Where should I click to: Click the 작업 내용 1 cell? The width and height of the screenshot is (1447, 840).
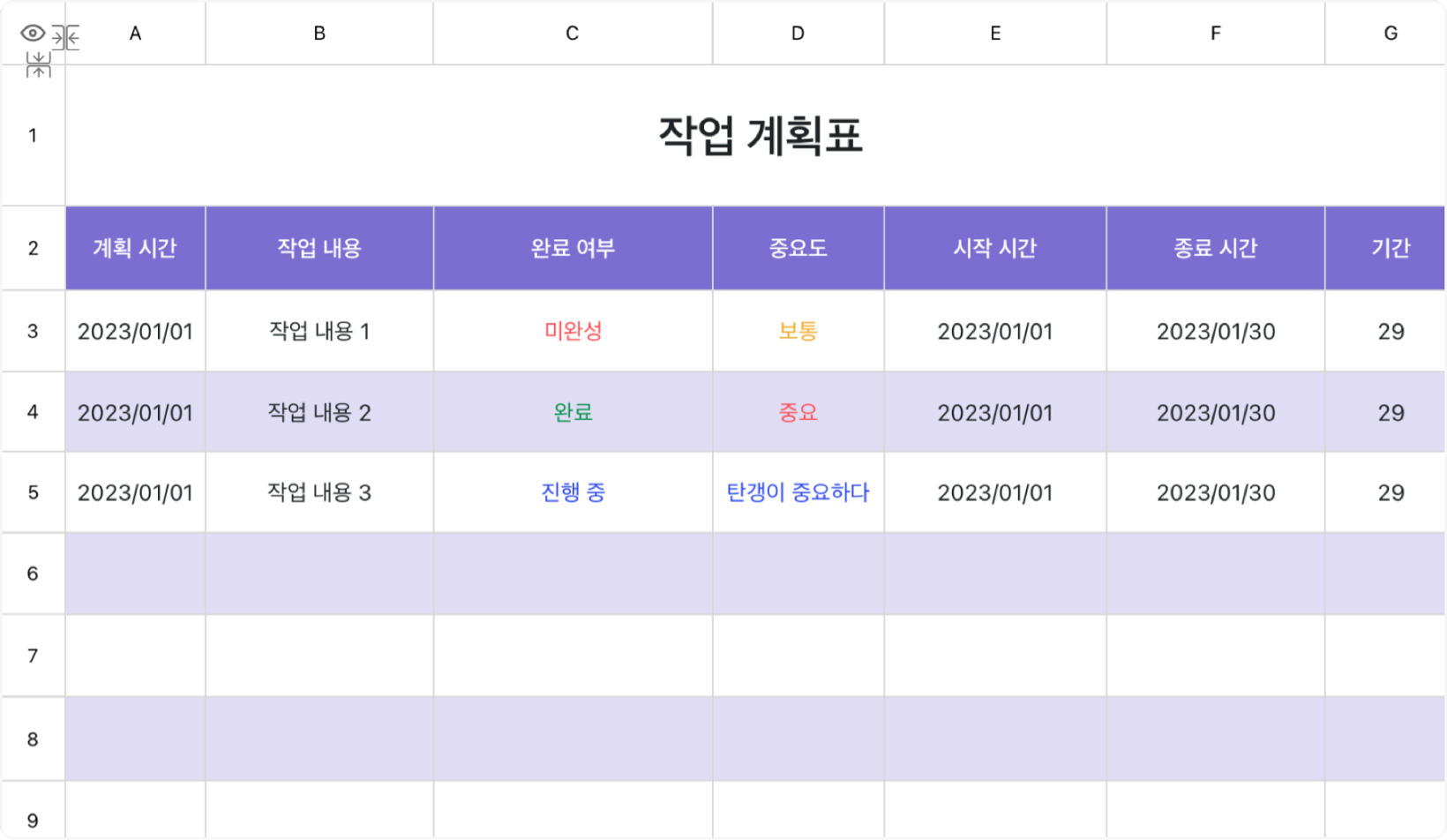pos(319,331)
